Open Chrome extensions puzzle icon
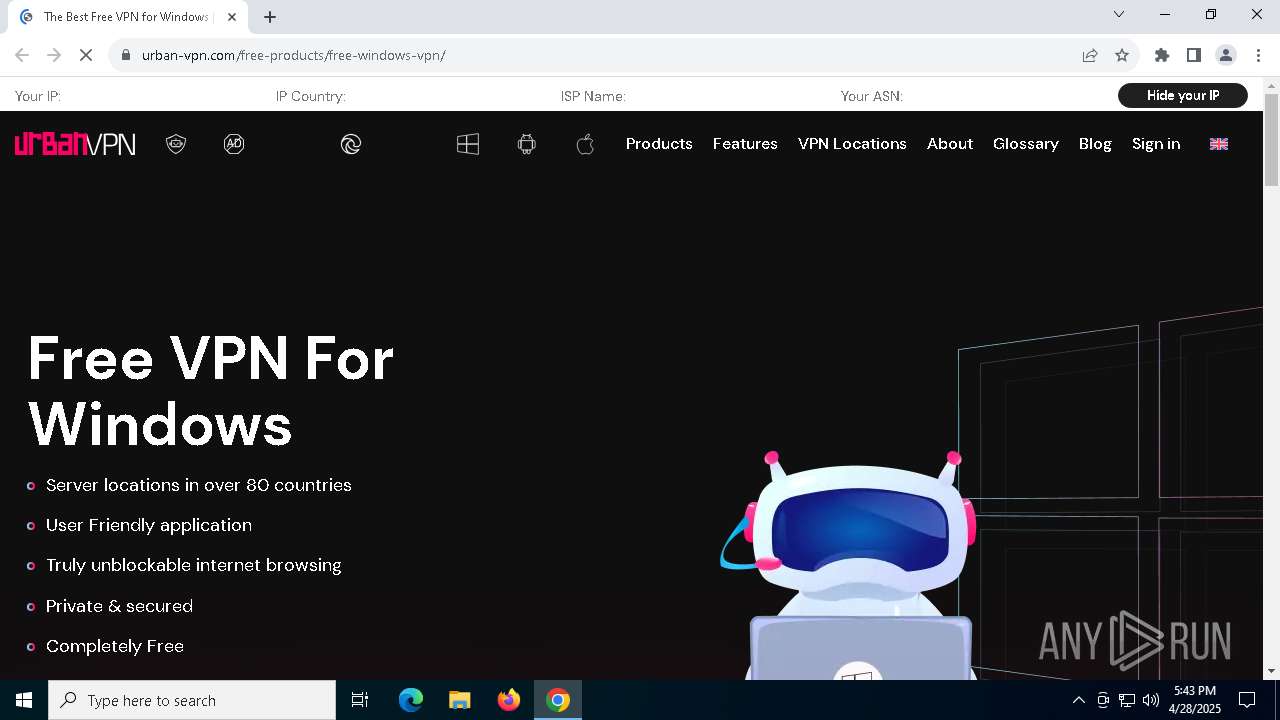Screen dimensions: 1280x720 point(1162,55)
